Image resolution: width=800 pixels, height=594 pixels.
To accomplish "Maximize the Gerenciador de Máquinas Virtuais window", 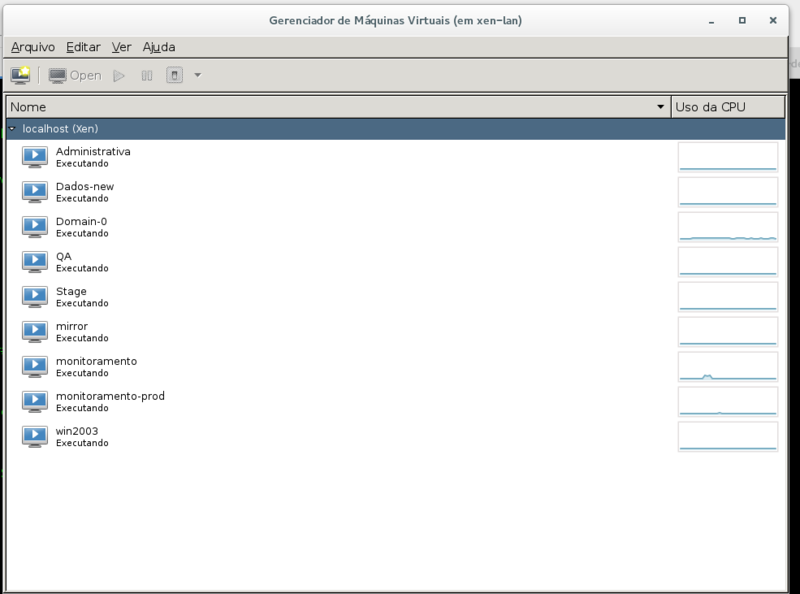I will click(742, 20).
